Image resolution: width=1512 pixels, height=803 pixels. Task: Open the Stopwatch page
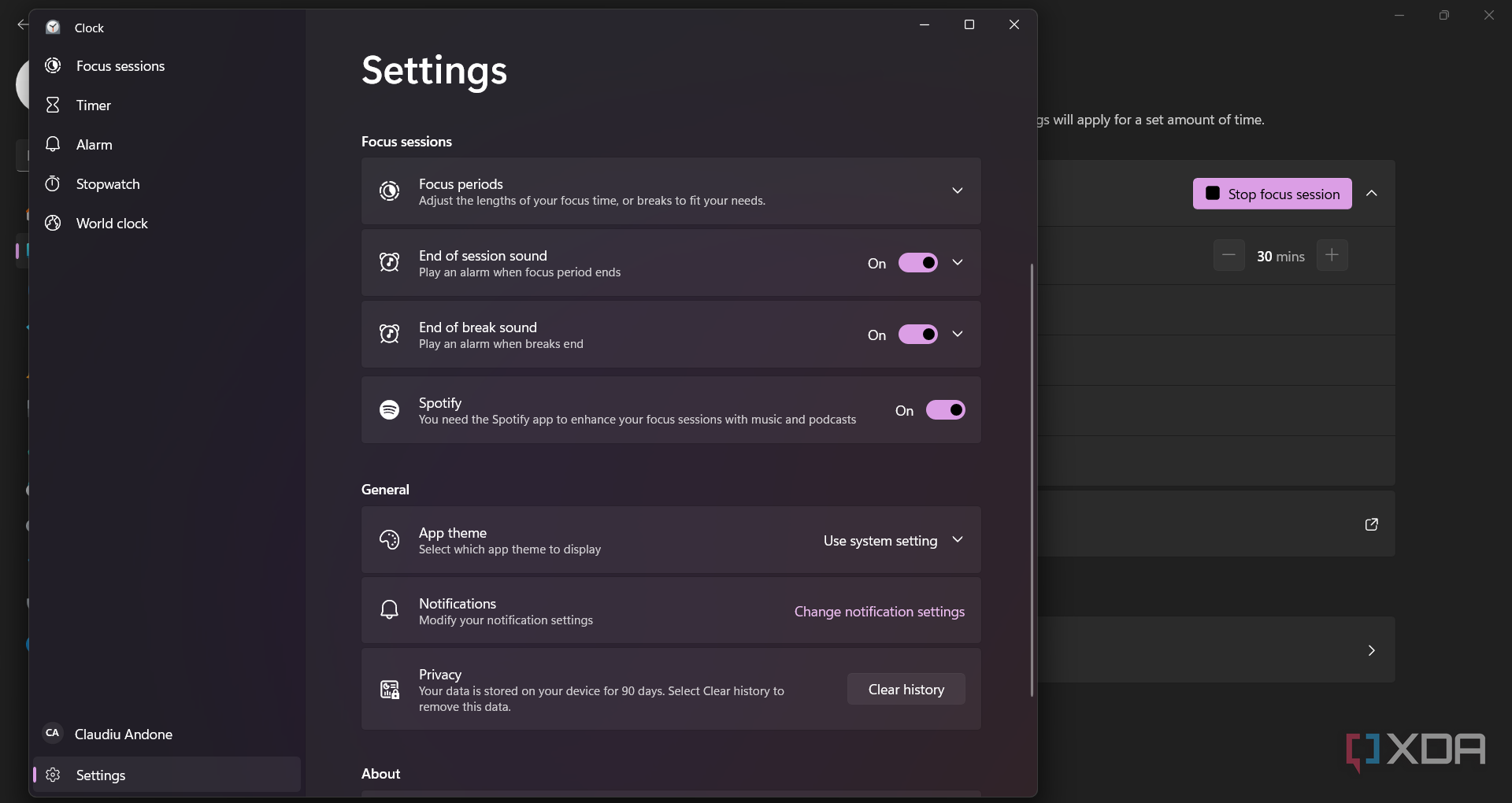(x=165, y=184)
